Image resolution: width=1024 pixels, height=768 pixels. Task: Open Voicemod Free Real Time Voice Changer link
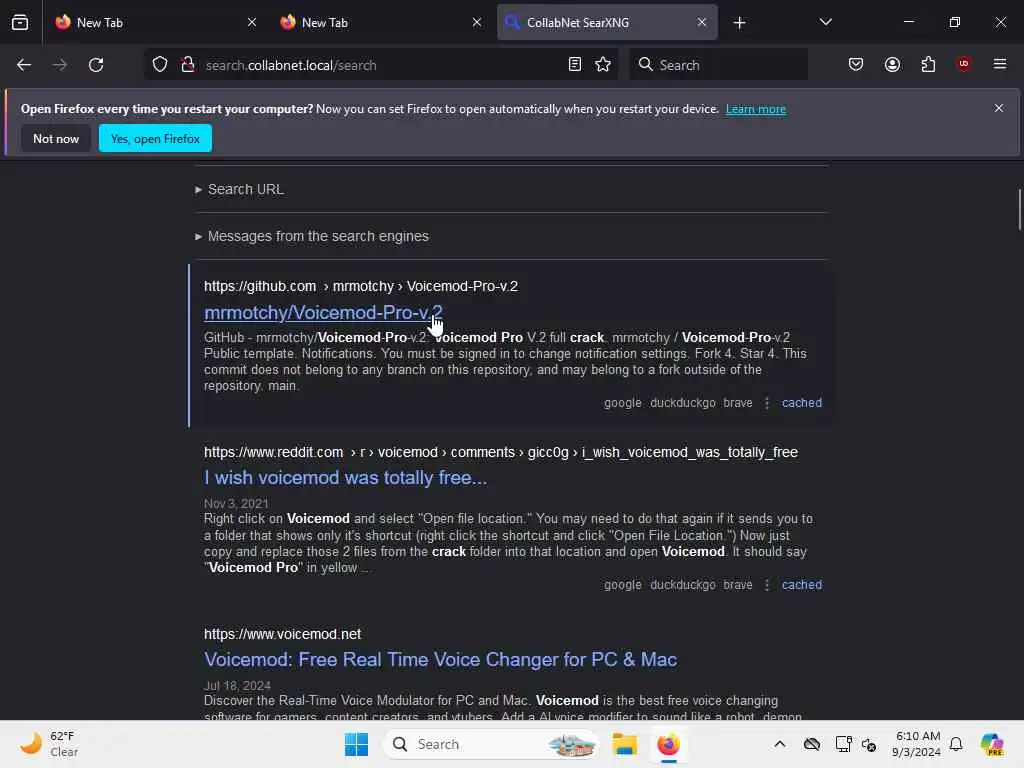440,660
